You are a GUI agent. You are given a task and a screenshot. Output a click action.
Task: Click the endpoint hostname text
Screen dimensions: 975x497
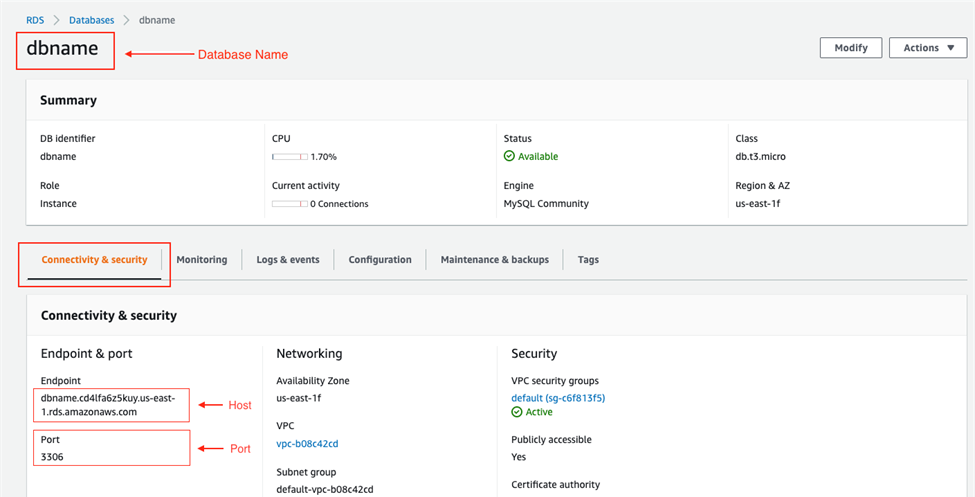pyautogui.click(x=108, y=405)
